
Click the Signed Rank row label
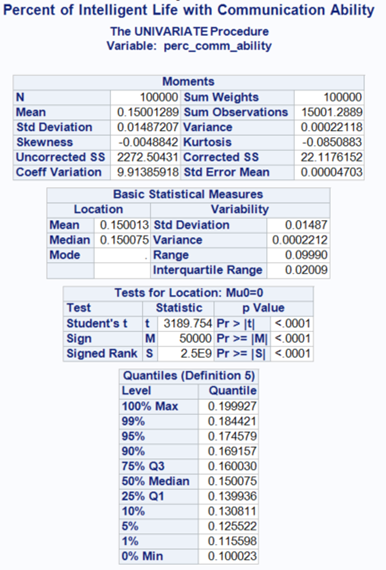pos(102,353)
